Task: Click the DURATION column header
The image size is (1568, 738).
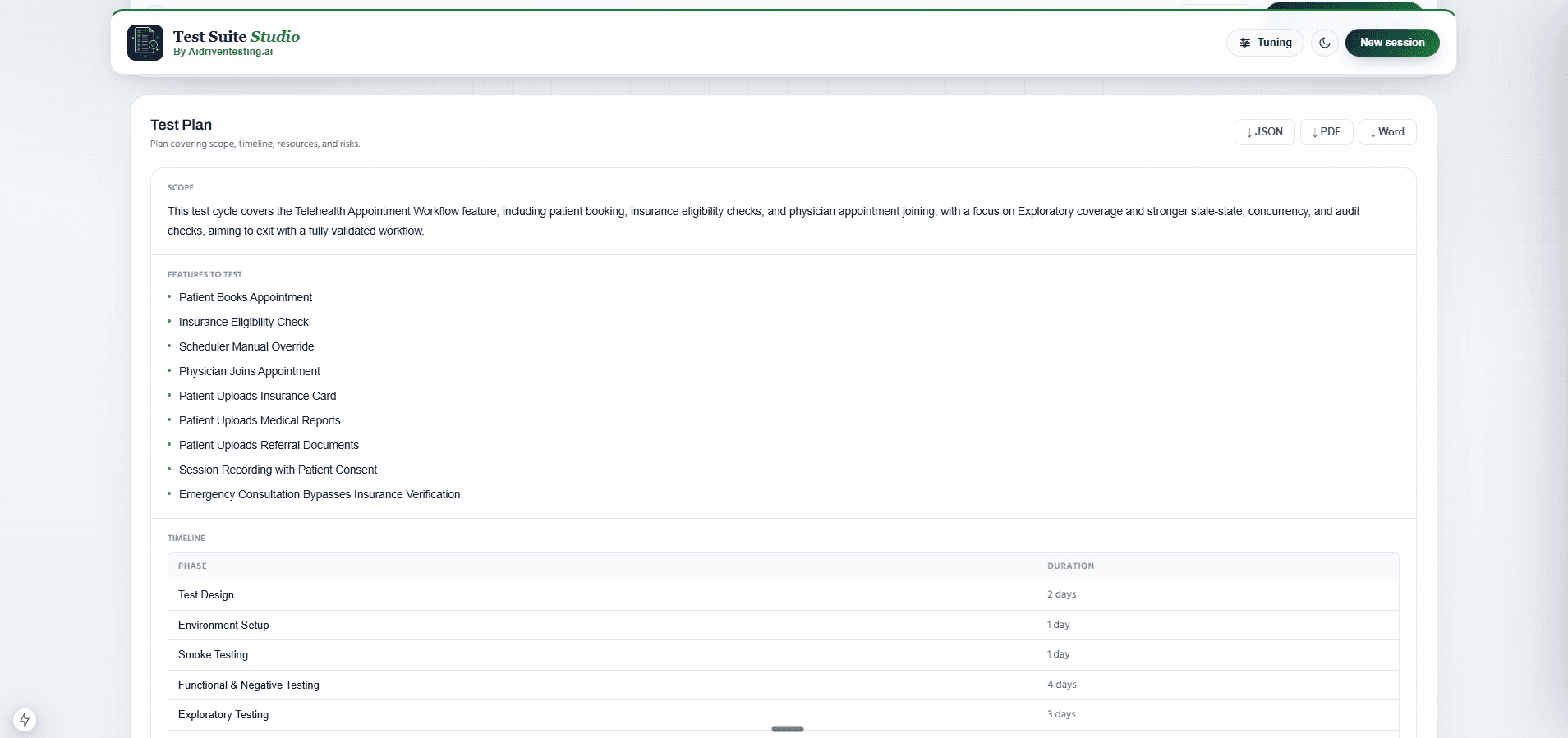Action: (1070, 566)
